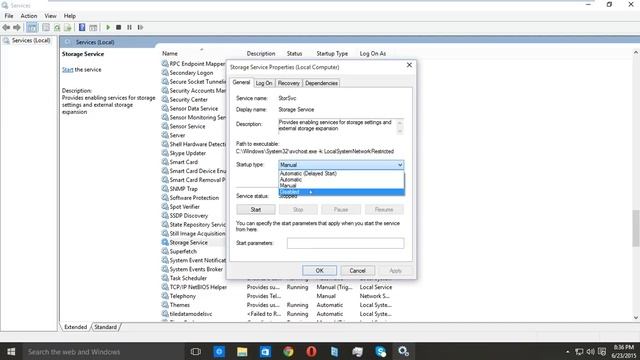Sort by the Startup Type column header

pyautogui.click(x=332, y=53)
